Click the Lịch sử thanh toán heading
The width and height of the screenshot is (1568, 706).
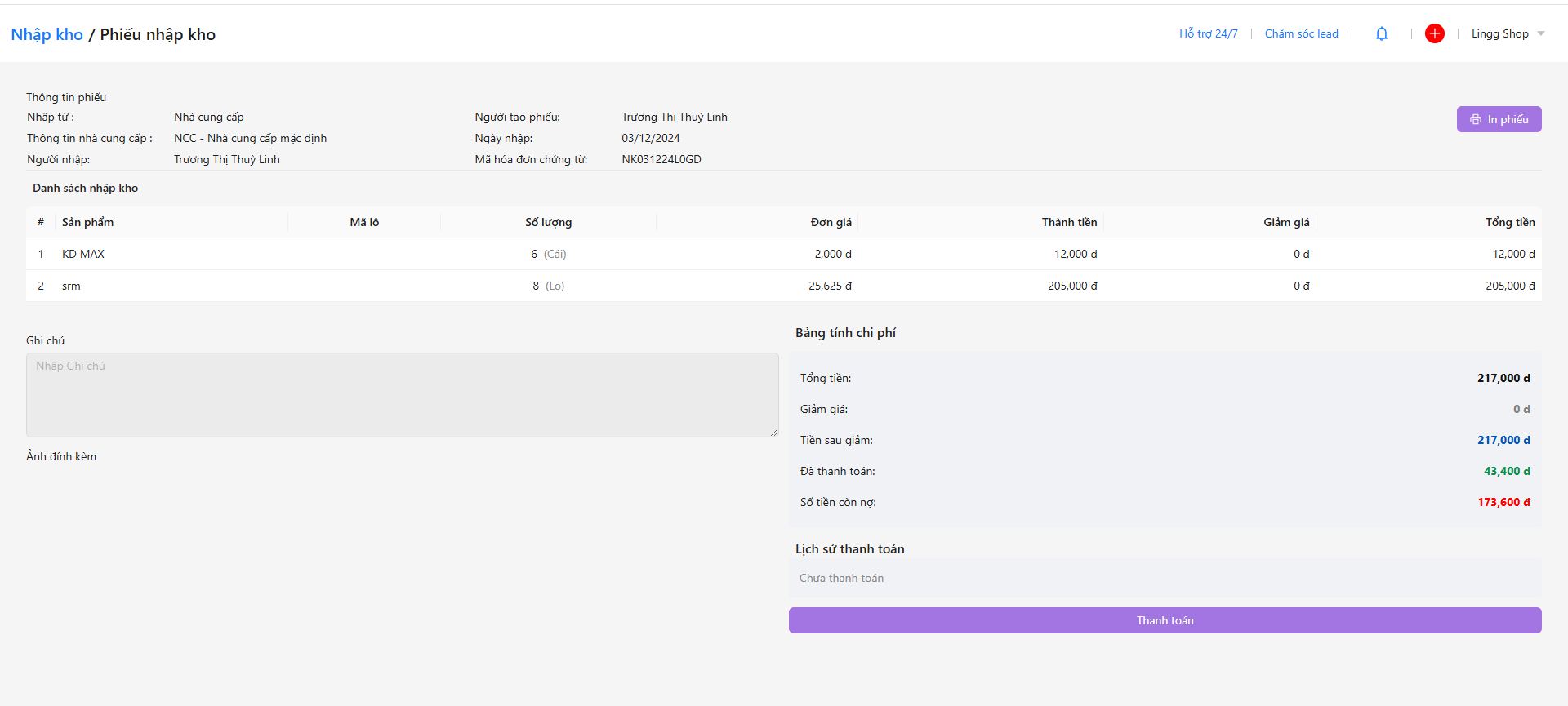point(850,549)
